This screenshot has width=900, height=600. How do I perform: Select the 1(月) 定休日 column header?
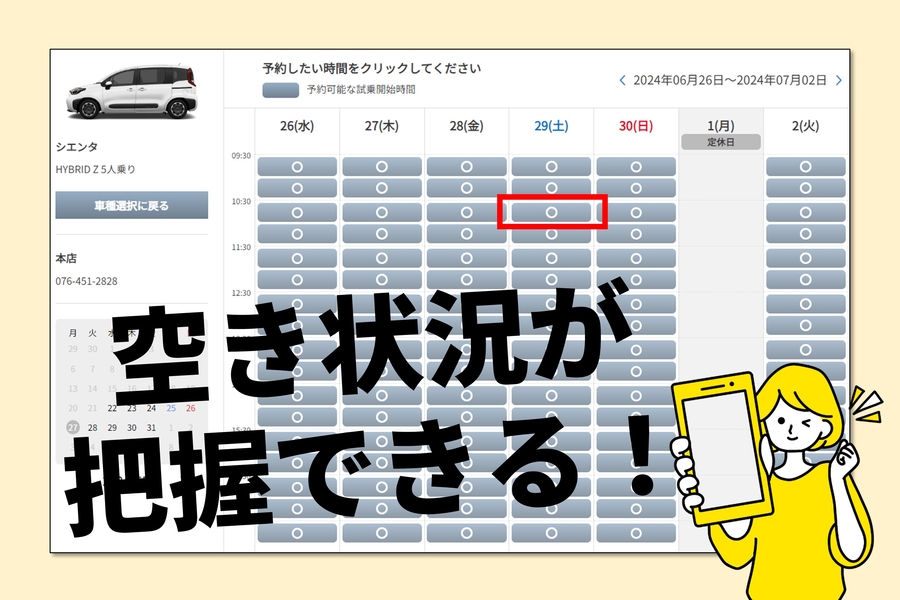(x=722, y=130)
